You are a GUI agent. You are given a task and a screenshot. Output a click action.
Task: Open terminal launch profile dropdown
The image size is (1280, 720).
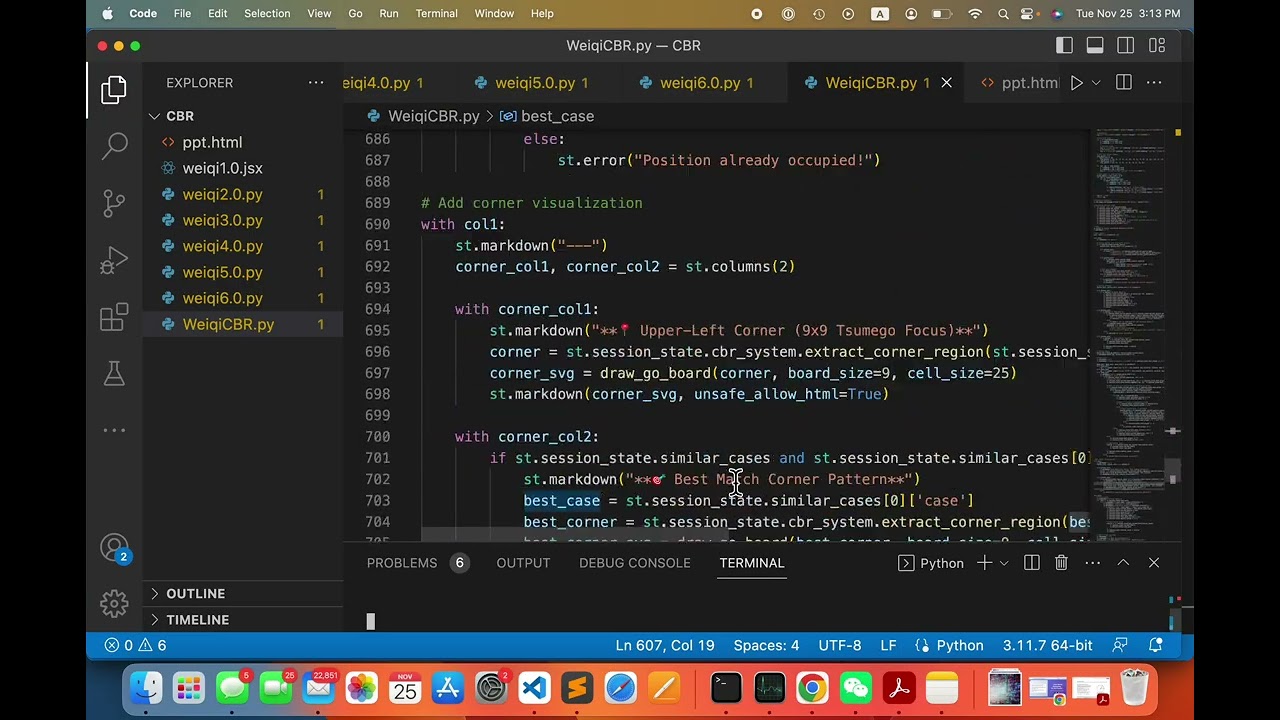pos(1004,563)
